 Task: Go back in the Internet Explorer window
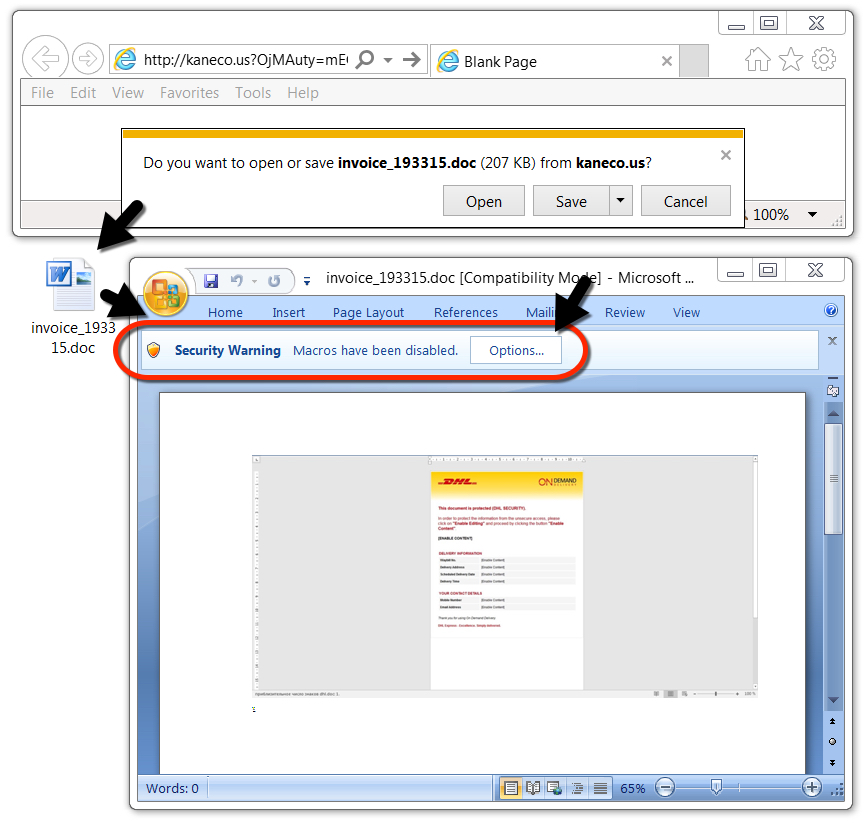coord(45,58)
